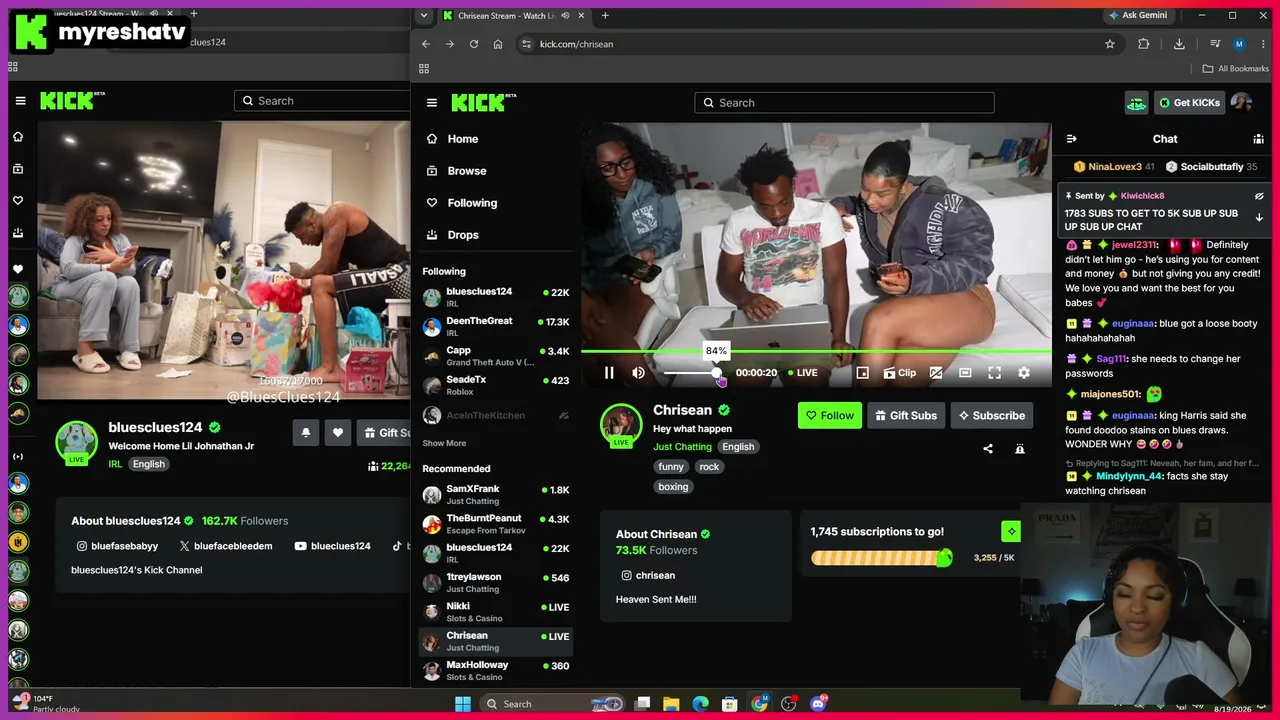Open SamXFrank in Recommended list

[496, 495]
